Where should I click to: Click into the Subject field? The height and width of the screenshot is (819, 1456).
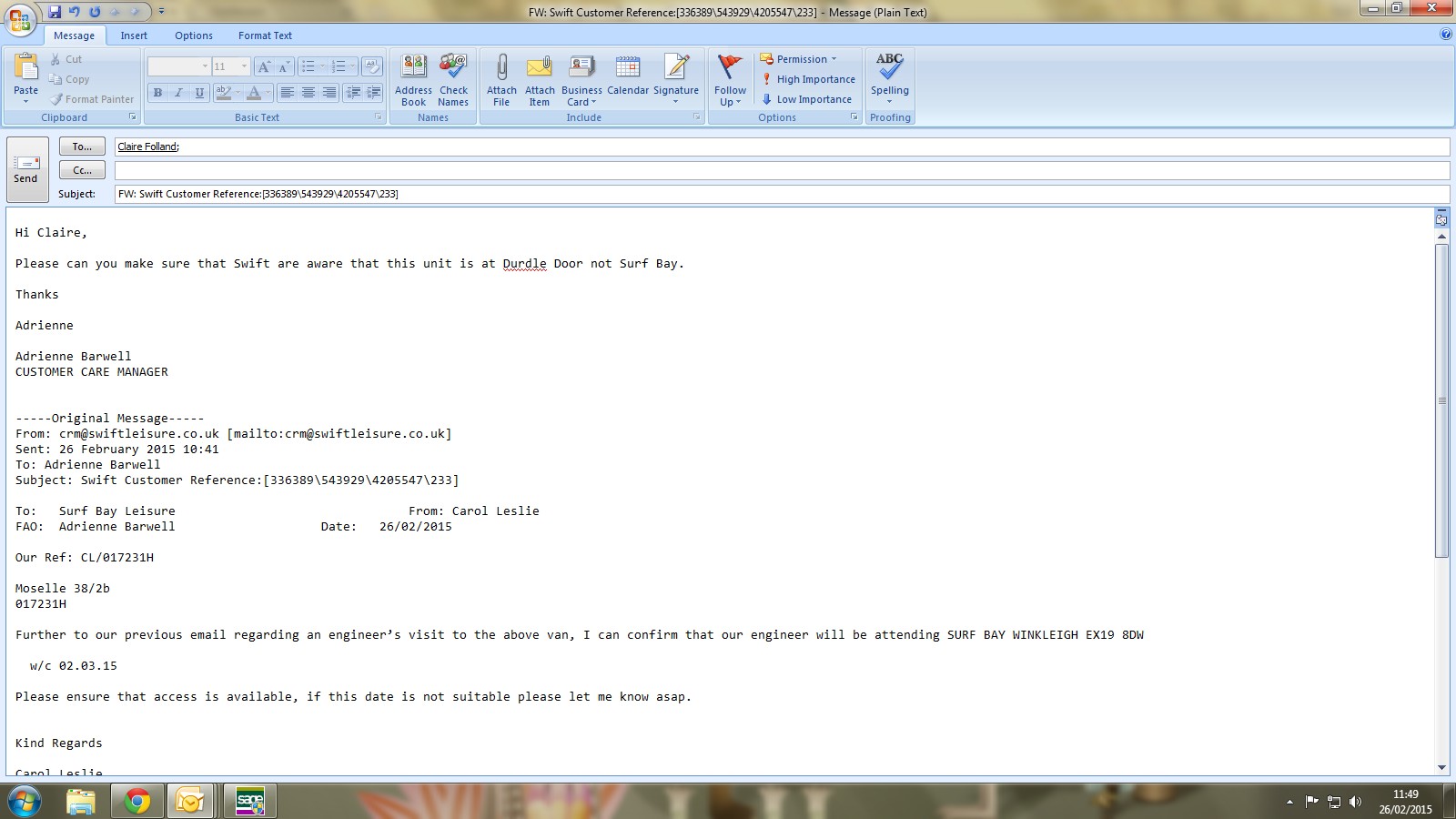782,194
